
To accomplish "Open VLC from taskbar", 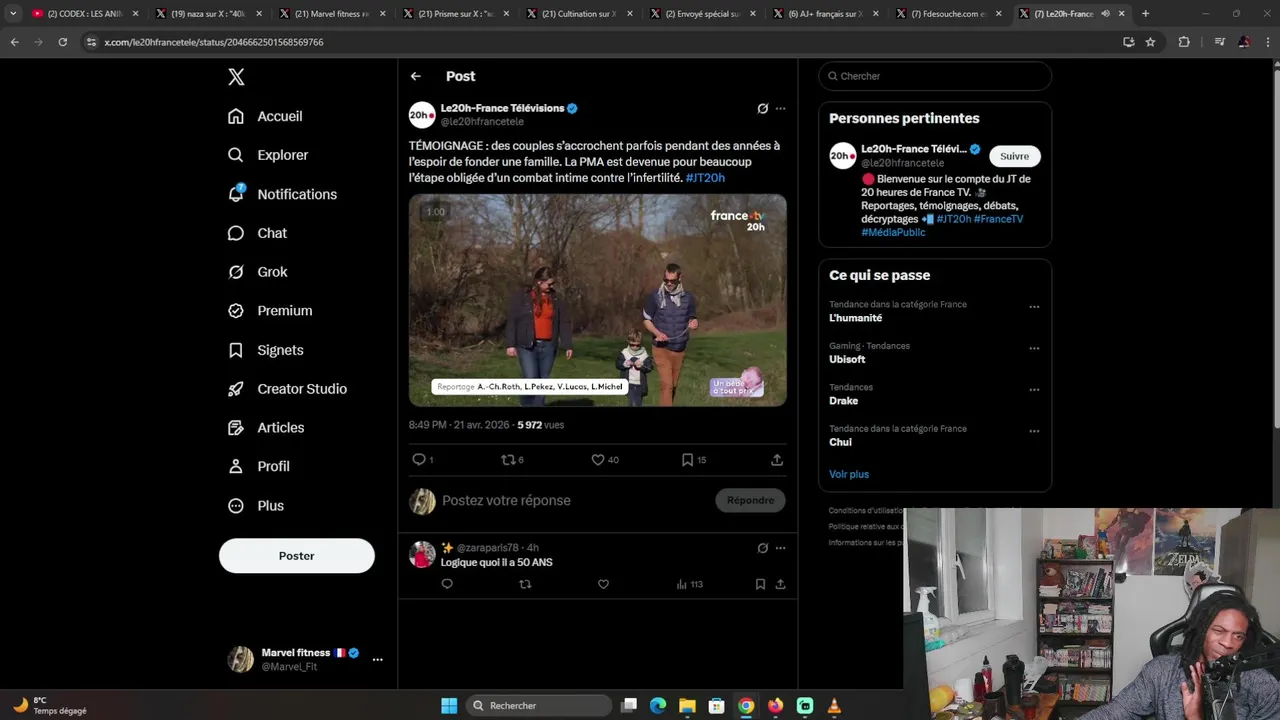I will click(834, 706).
